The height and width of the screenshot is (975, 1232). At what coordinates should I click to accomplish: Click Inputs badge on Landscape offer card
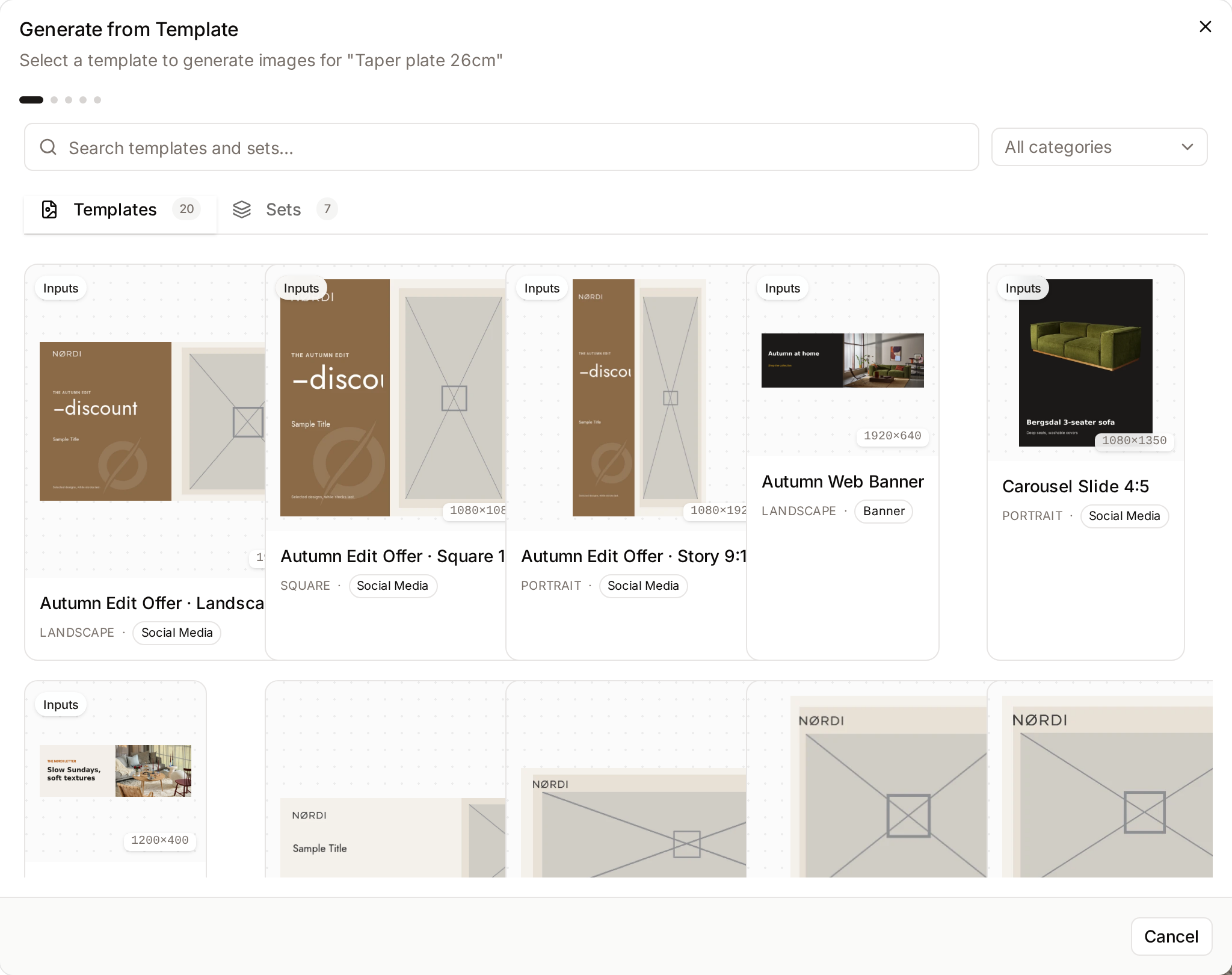pyautogui.click(x=61, y=288)
